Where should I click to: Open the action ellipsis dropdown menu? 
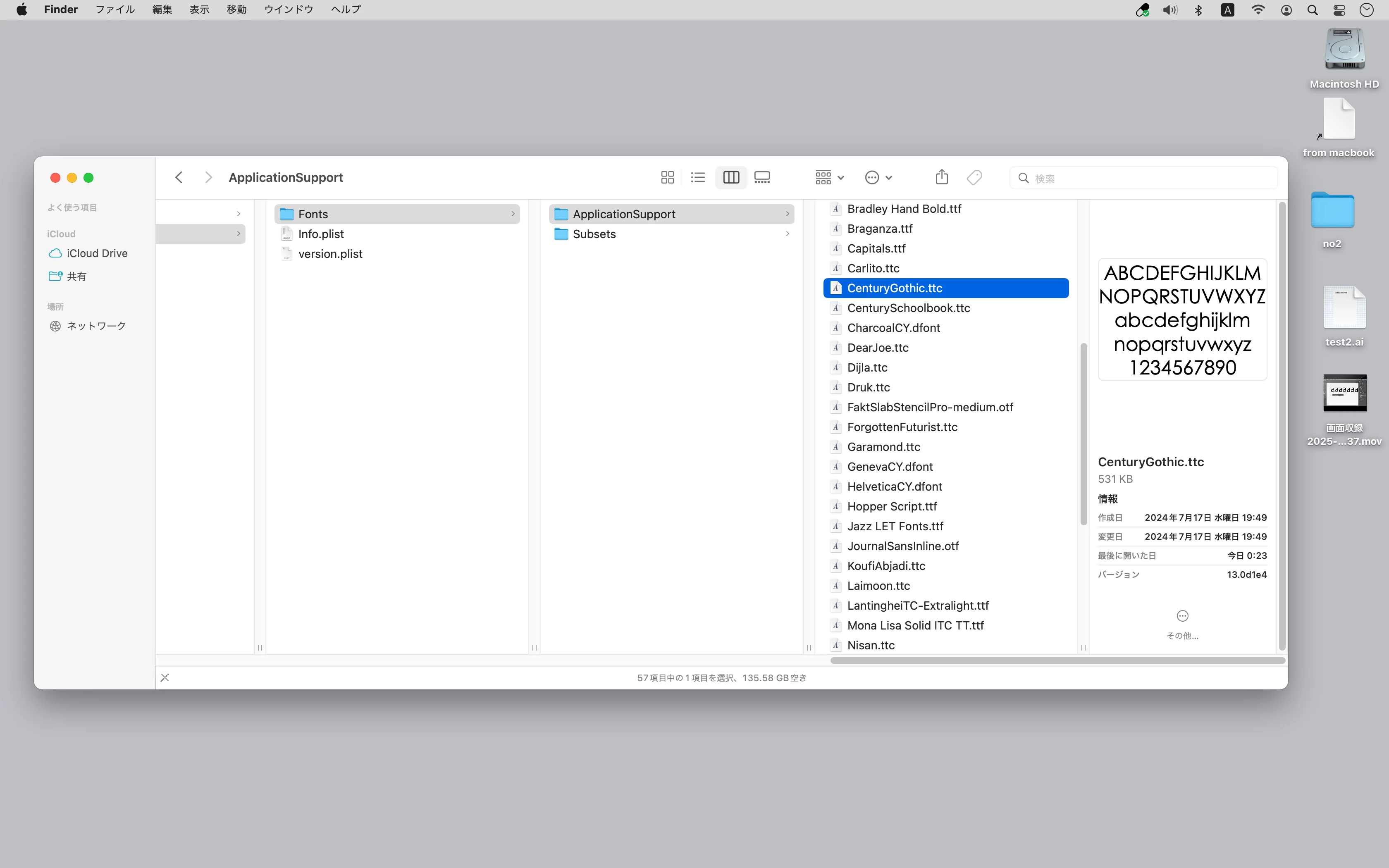click(x=878, y=177)
